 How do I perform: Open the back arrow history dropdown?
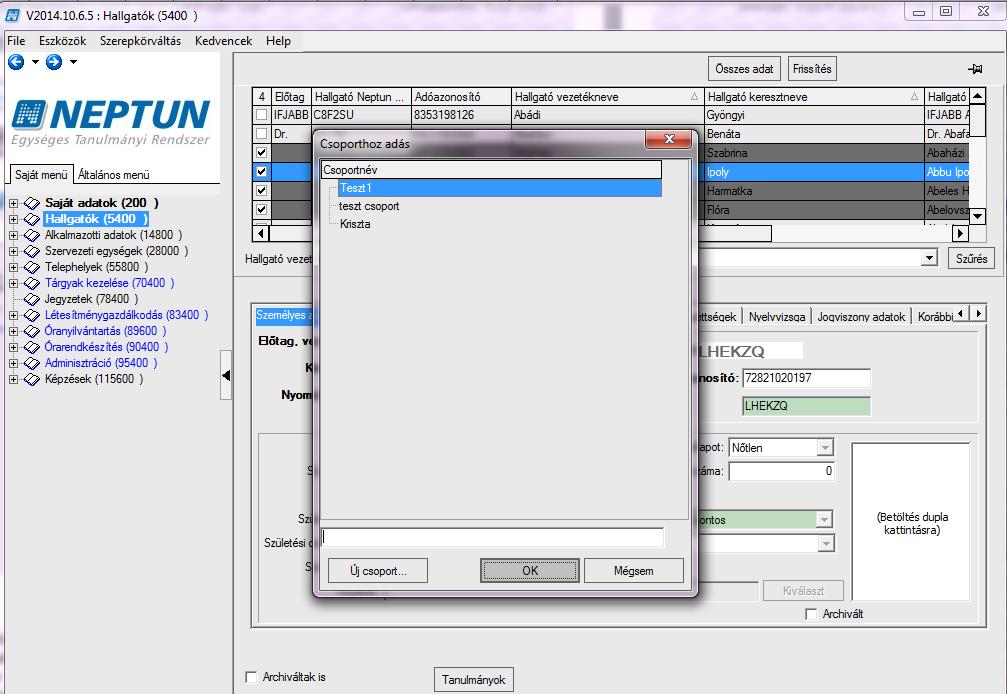pos(35,62)
